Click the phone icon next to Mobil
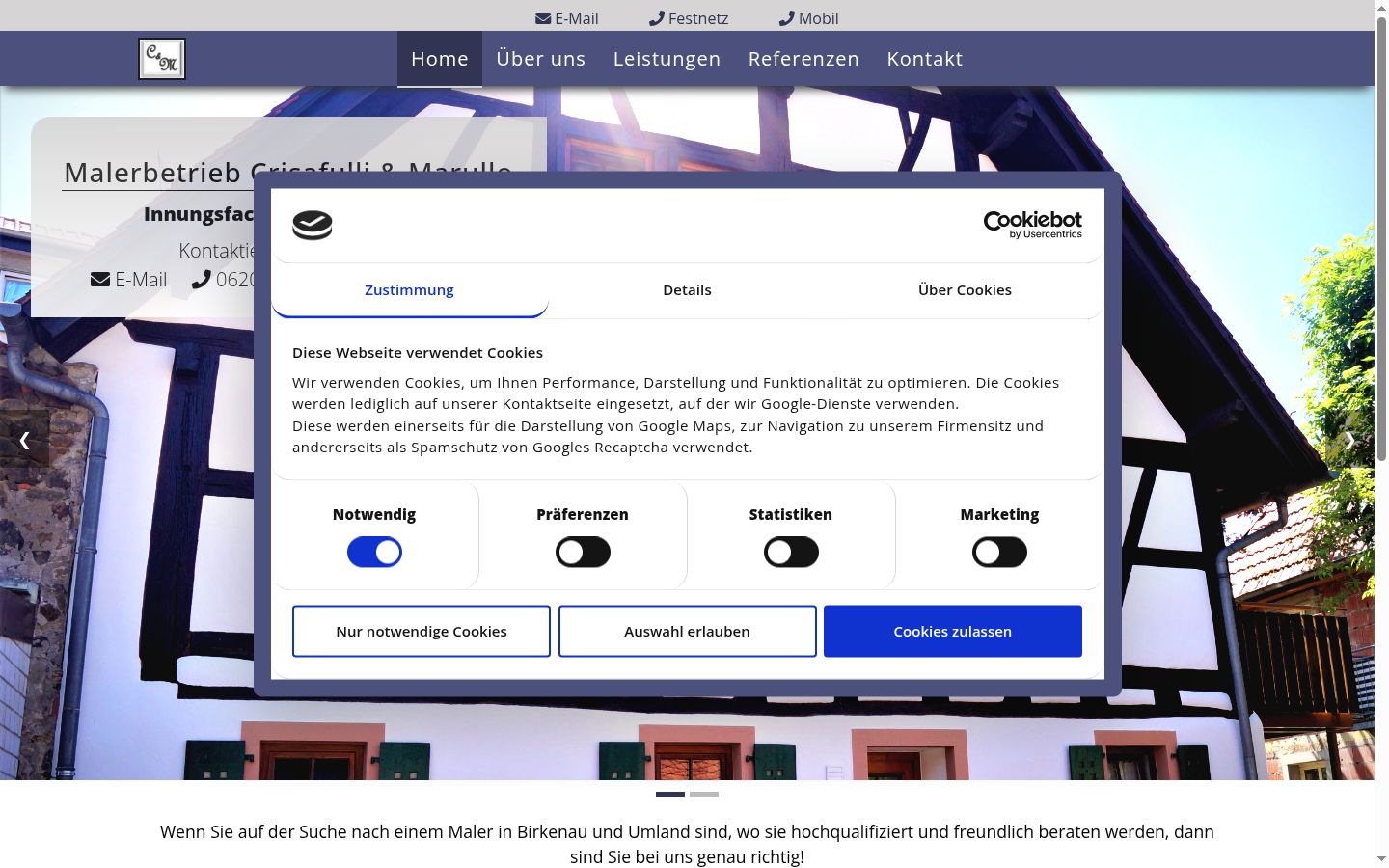The height and width of the screenshot is (868, 1389). [787, 18]
